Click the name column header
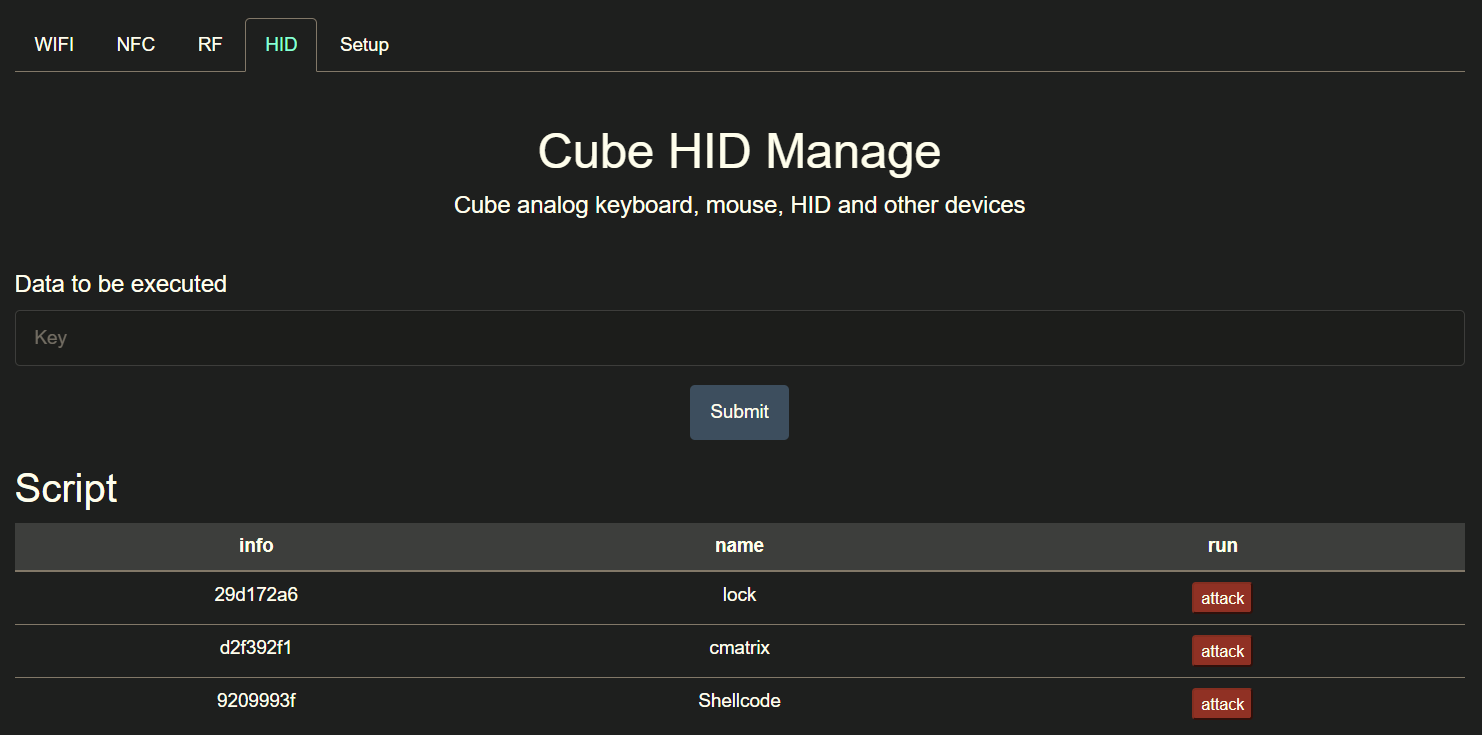Viewport: 1482px width, 735px height. point(739,546)
